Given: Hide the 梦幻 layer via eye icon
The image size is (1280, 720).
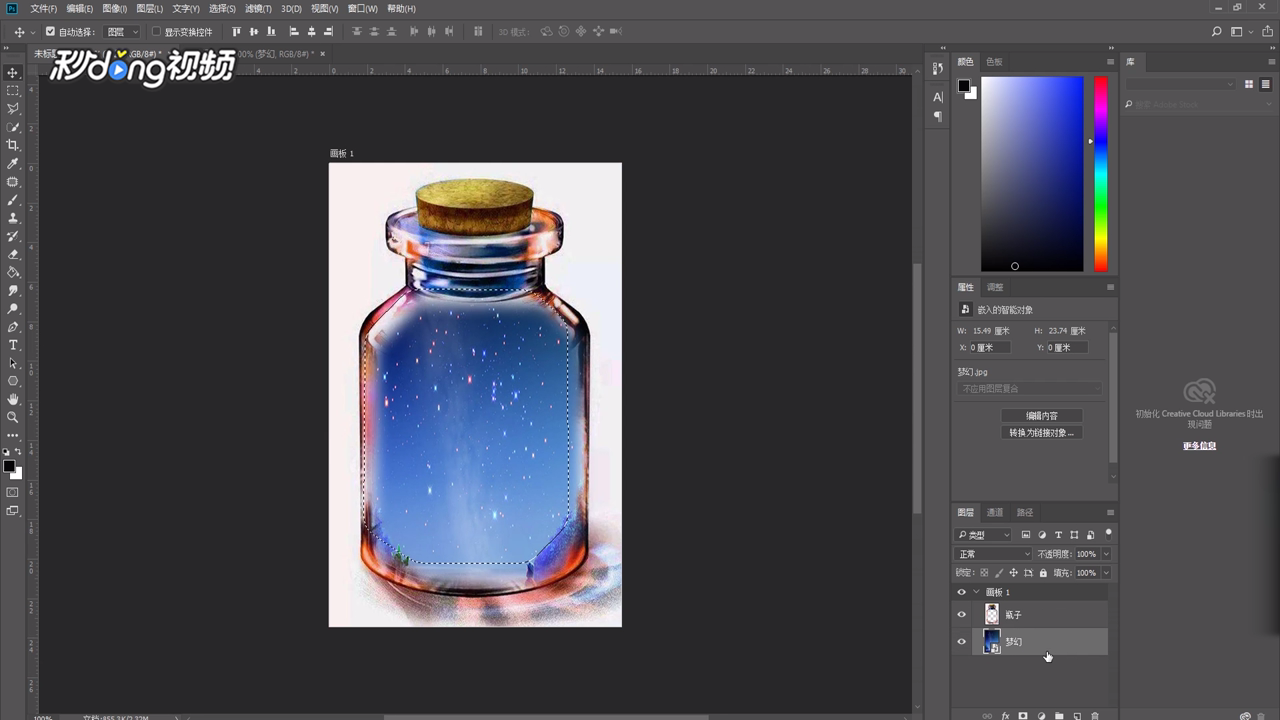Looking at the screenshot, I should (962, 642).
